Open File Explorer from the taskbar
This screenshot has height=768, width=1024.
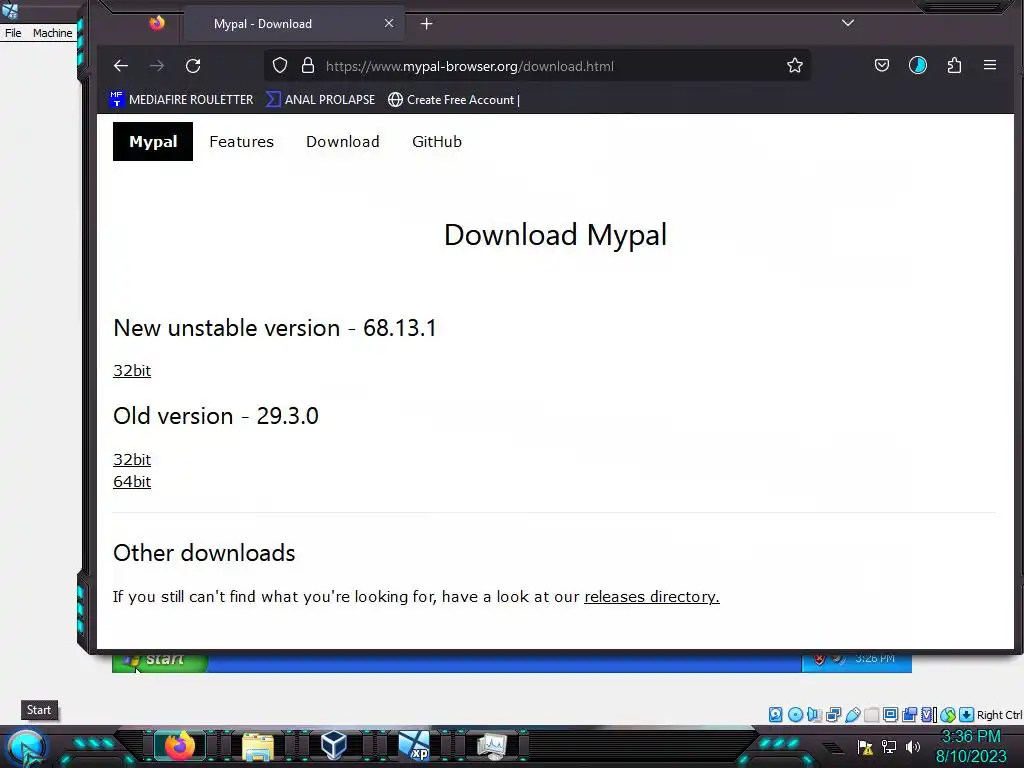tap(258, 746)
